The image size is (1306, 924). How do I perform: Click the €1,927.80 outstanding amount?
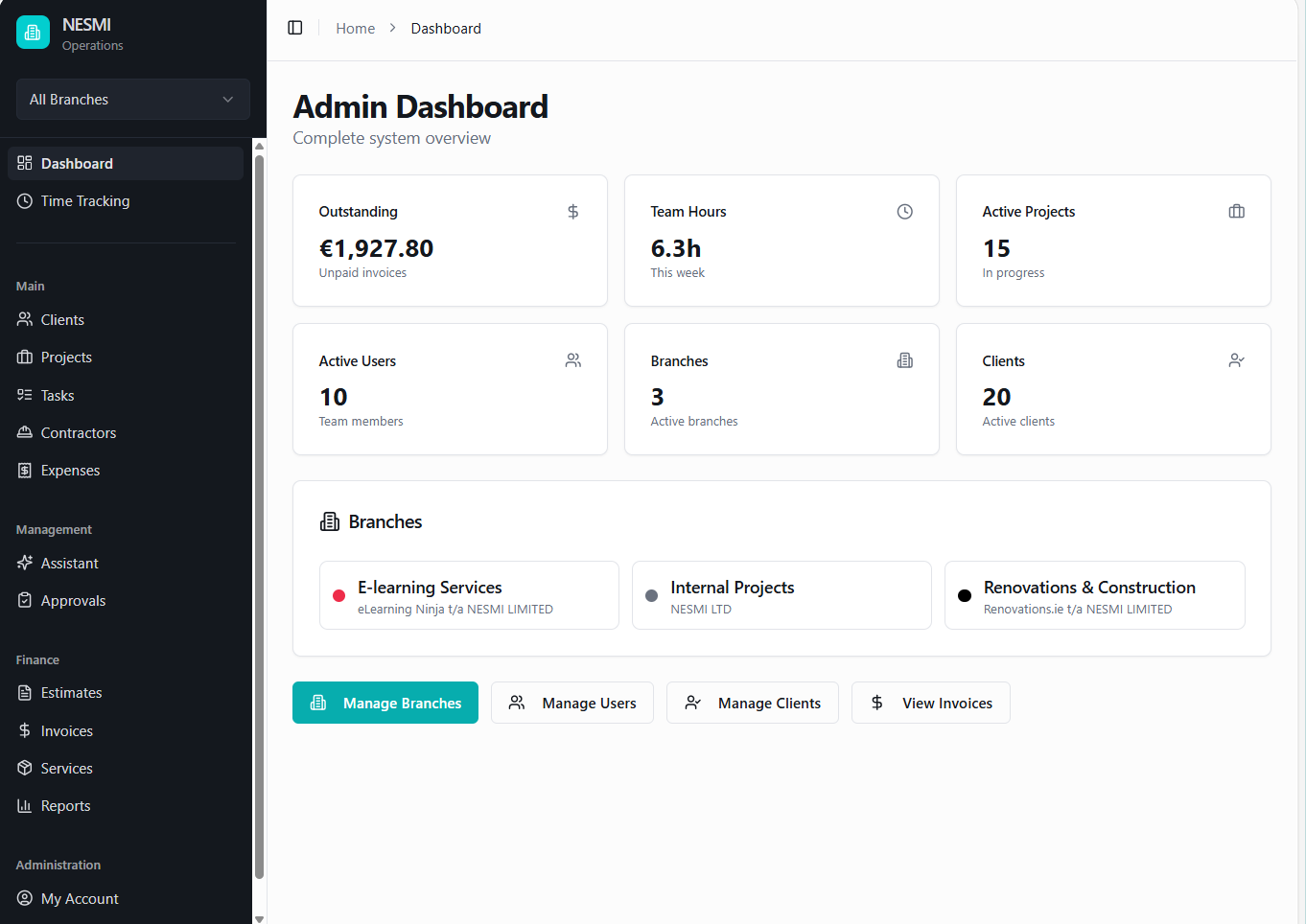pos(377,249)
